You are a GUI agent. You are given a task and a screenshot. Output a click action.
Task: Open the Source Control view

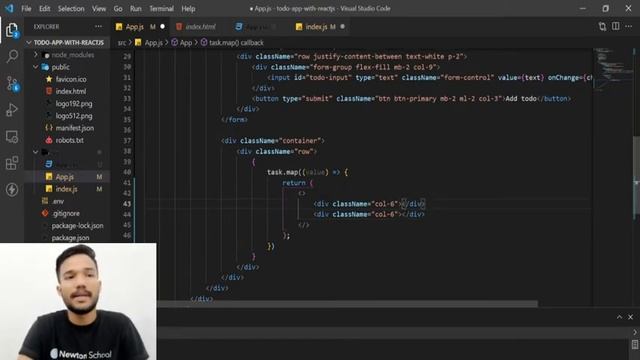(12, 83)
